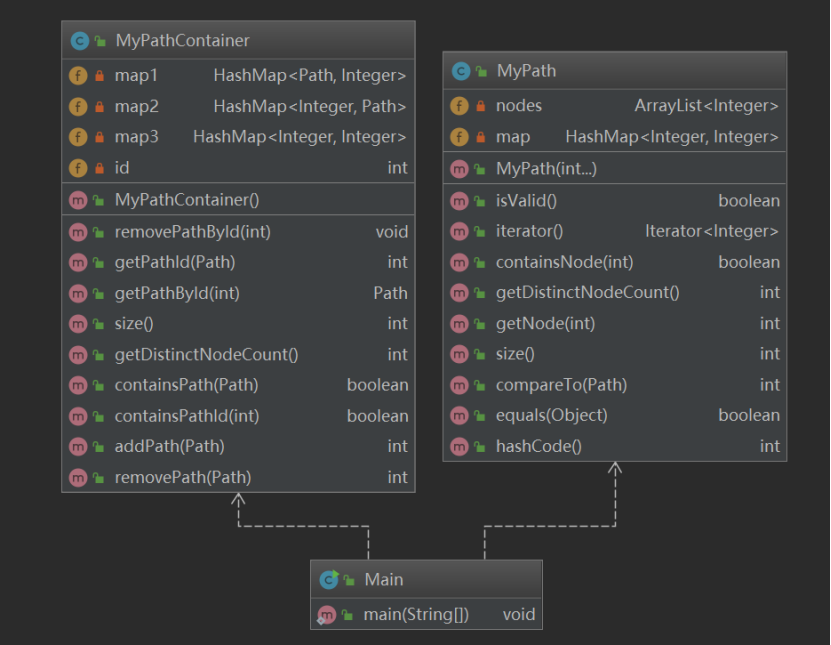The height and width of the screenshot is (645, 831).
Task: Click the private lock icon next to id
Action: pos(99,168)
